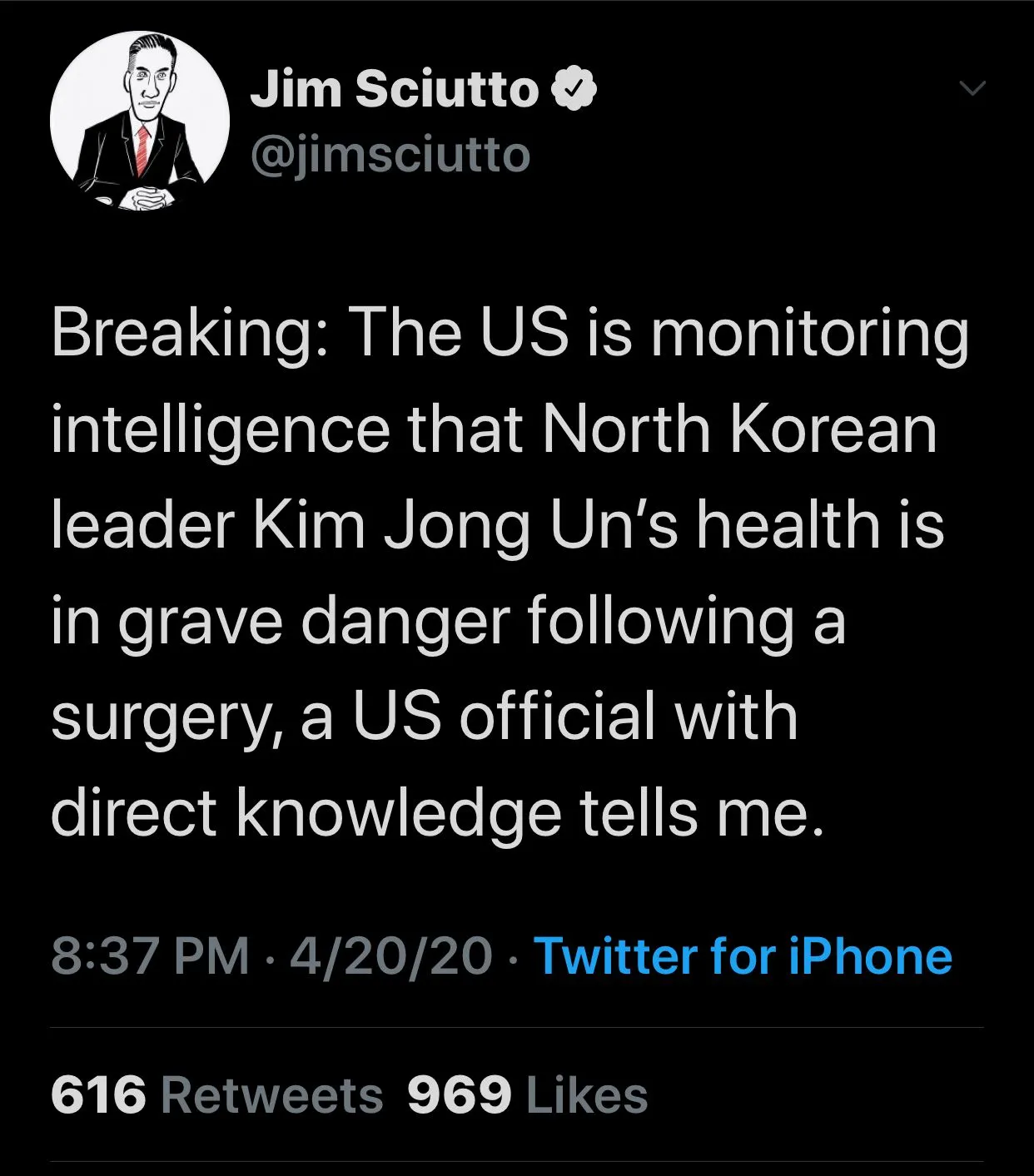Click the 4/20/20 date

[391, 955]
